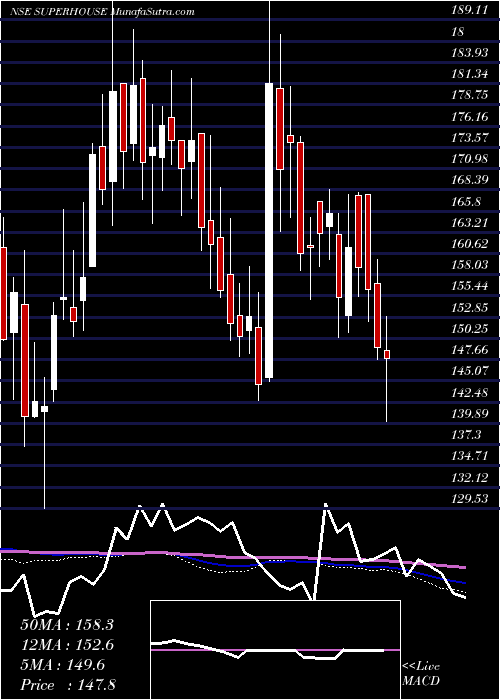
Task: Click the last small red candlestick
Action: 387,354
